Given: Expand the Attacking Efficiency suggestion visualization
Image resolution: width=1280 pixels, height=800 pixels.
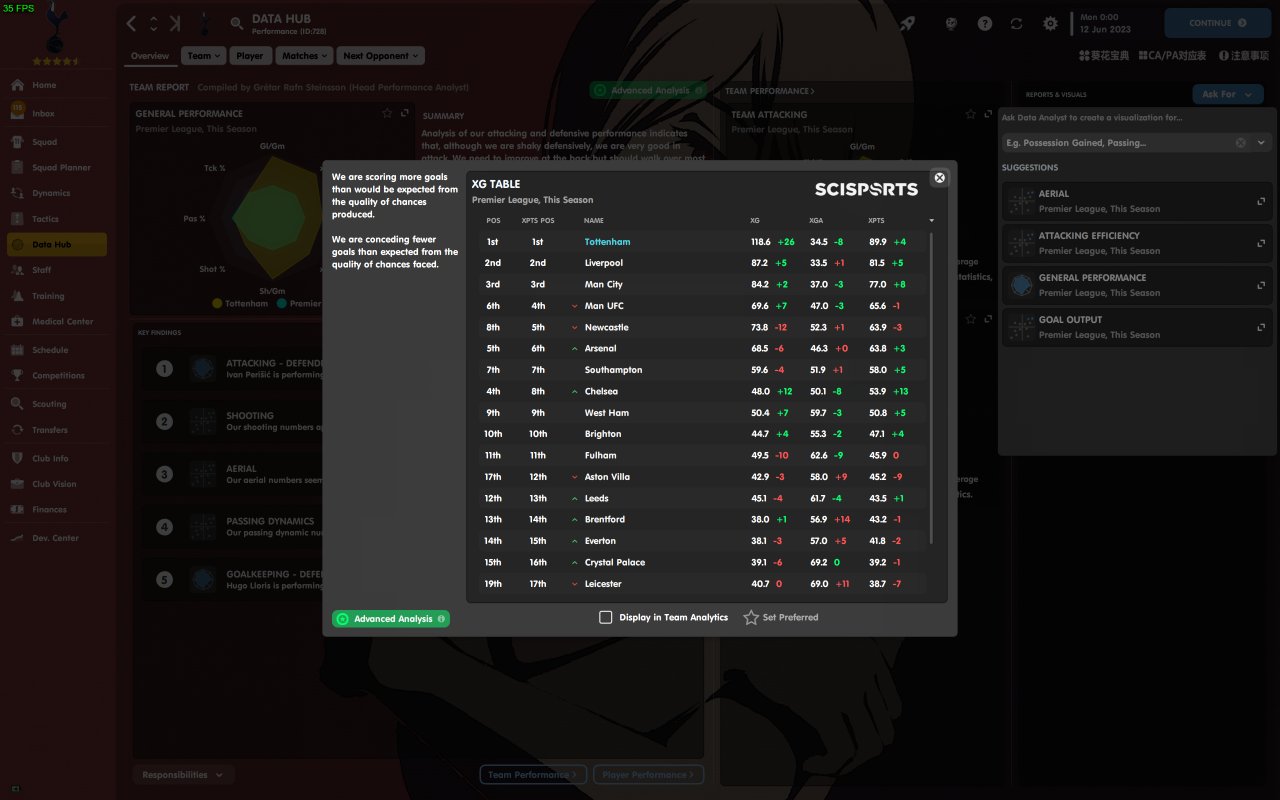Looking at the screenshot, I should 1261,243.
